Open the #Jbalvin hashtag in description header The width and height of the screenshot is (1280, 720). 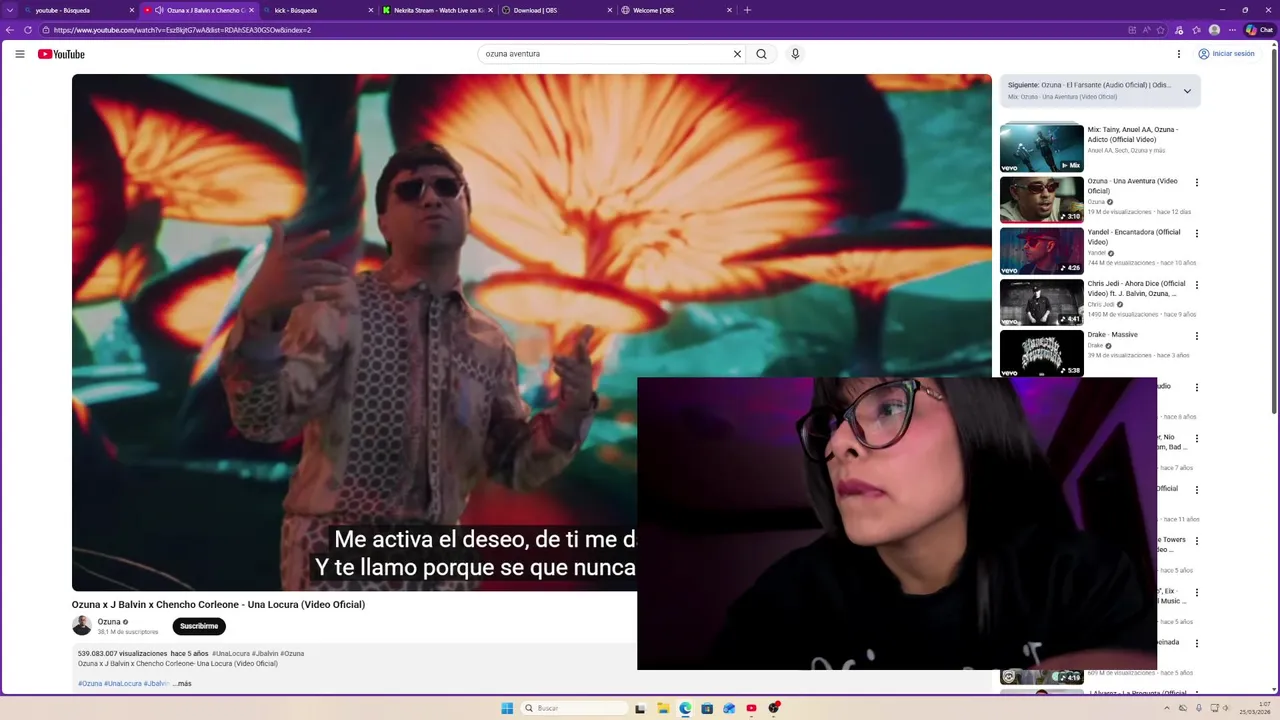pos(265,654)
